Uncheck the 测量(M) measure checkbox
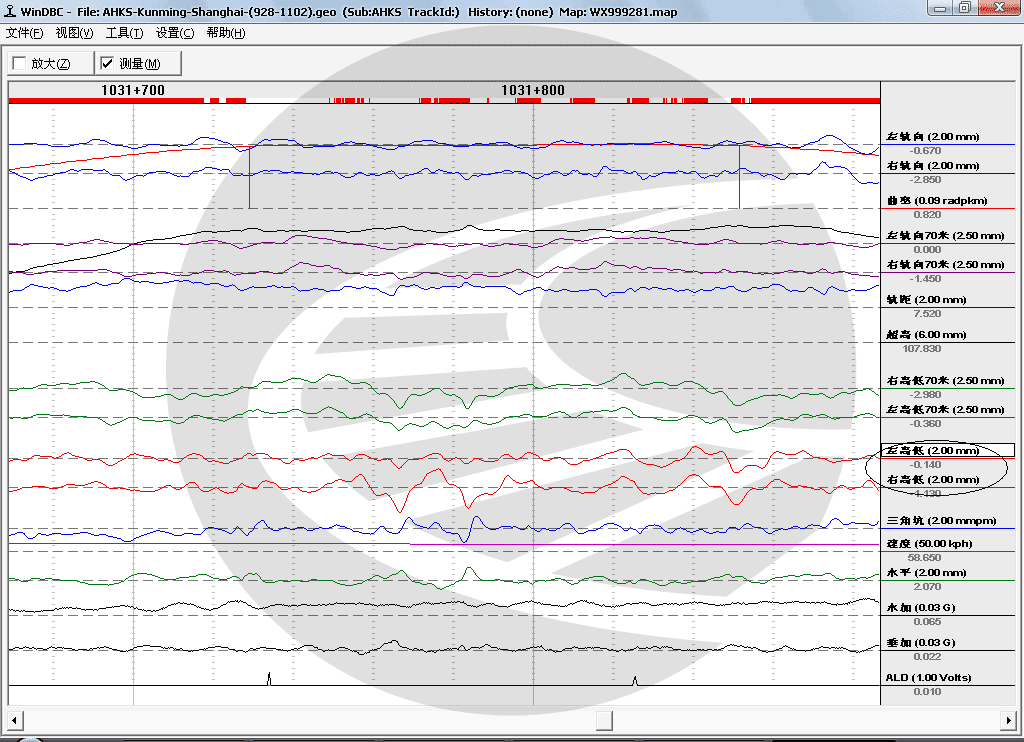The width and height of the screenshot is (1024, 742). pos(107,63)
